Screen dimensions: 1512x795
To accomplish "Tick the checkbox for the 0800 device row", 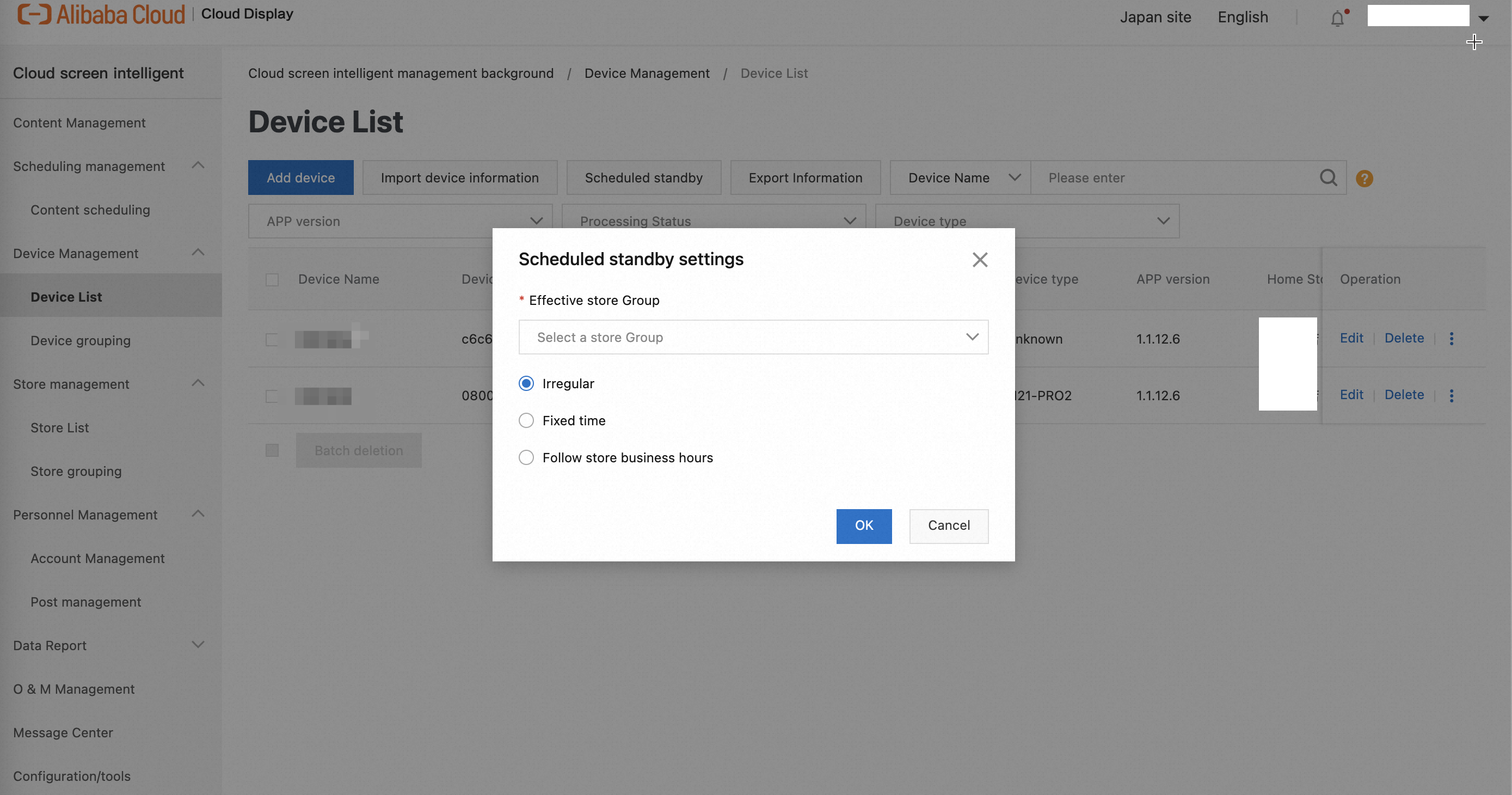I will [272, 396].
